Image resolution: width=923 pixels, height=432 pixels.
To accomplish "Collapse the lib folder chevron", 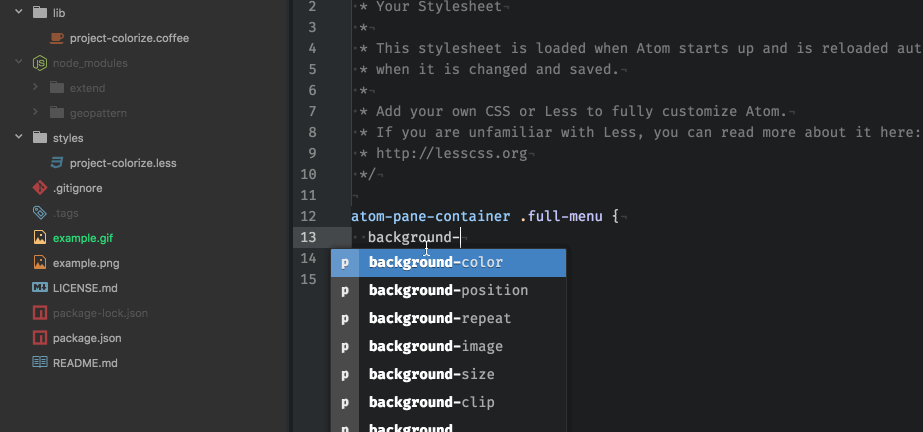I will tap(18, 13).
